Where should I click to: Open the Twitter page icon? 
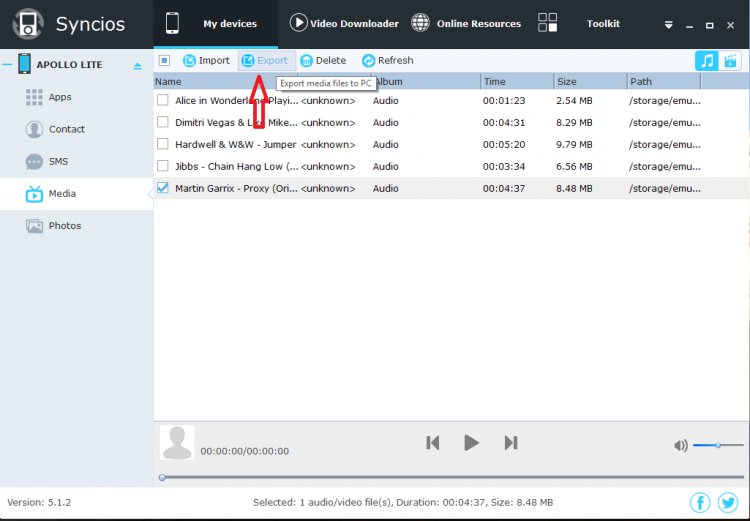727,502
